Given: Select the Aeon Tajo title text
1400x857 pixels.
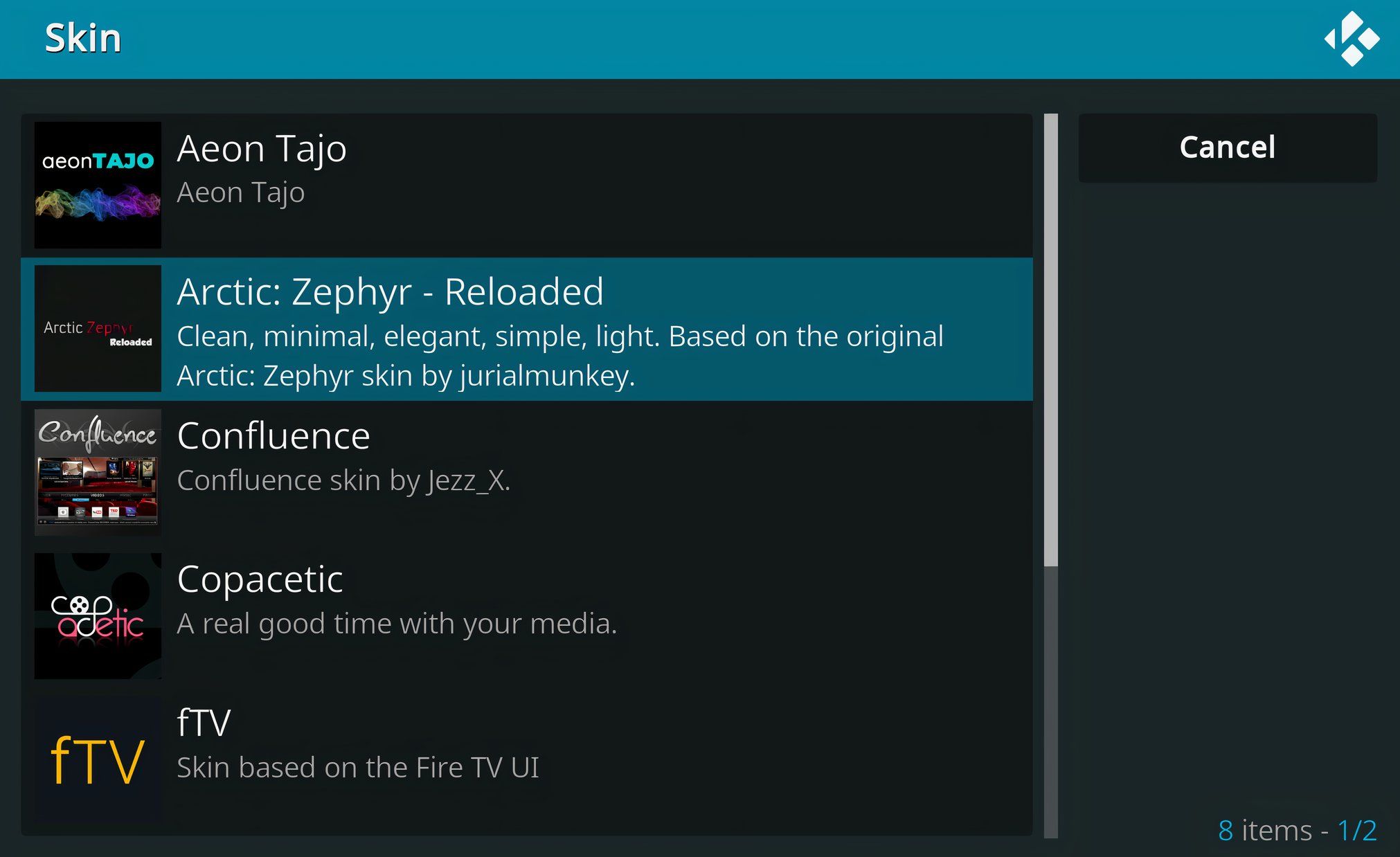Looking at the screenshot, I should [262, 149].
